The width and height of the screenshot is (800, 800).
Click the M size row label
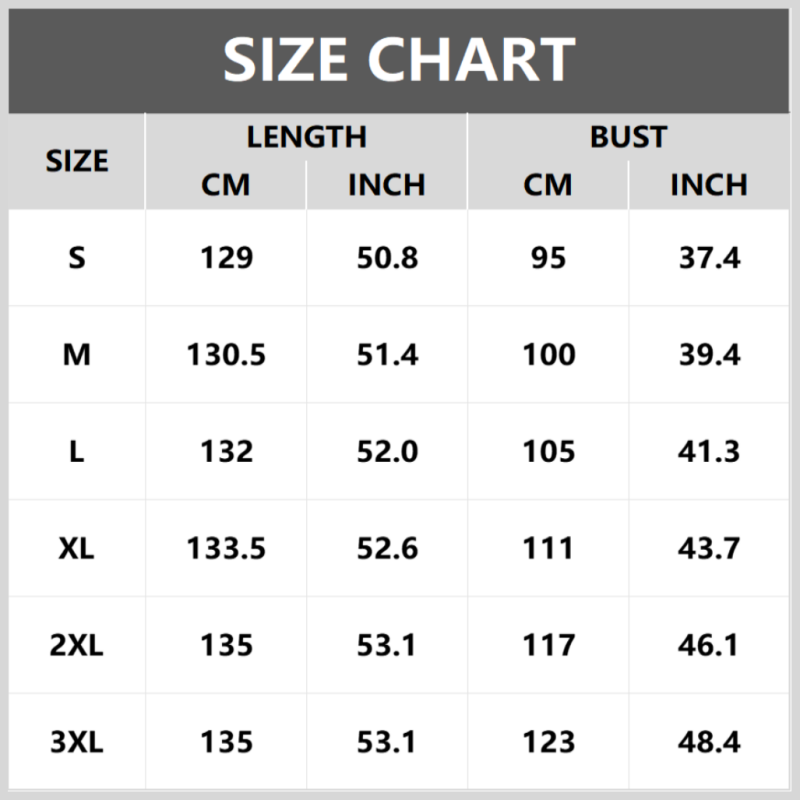[x=77, y=355]
